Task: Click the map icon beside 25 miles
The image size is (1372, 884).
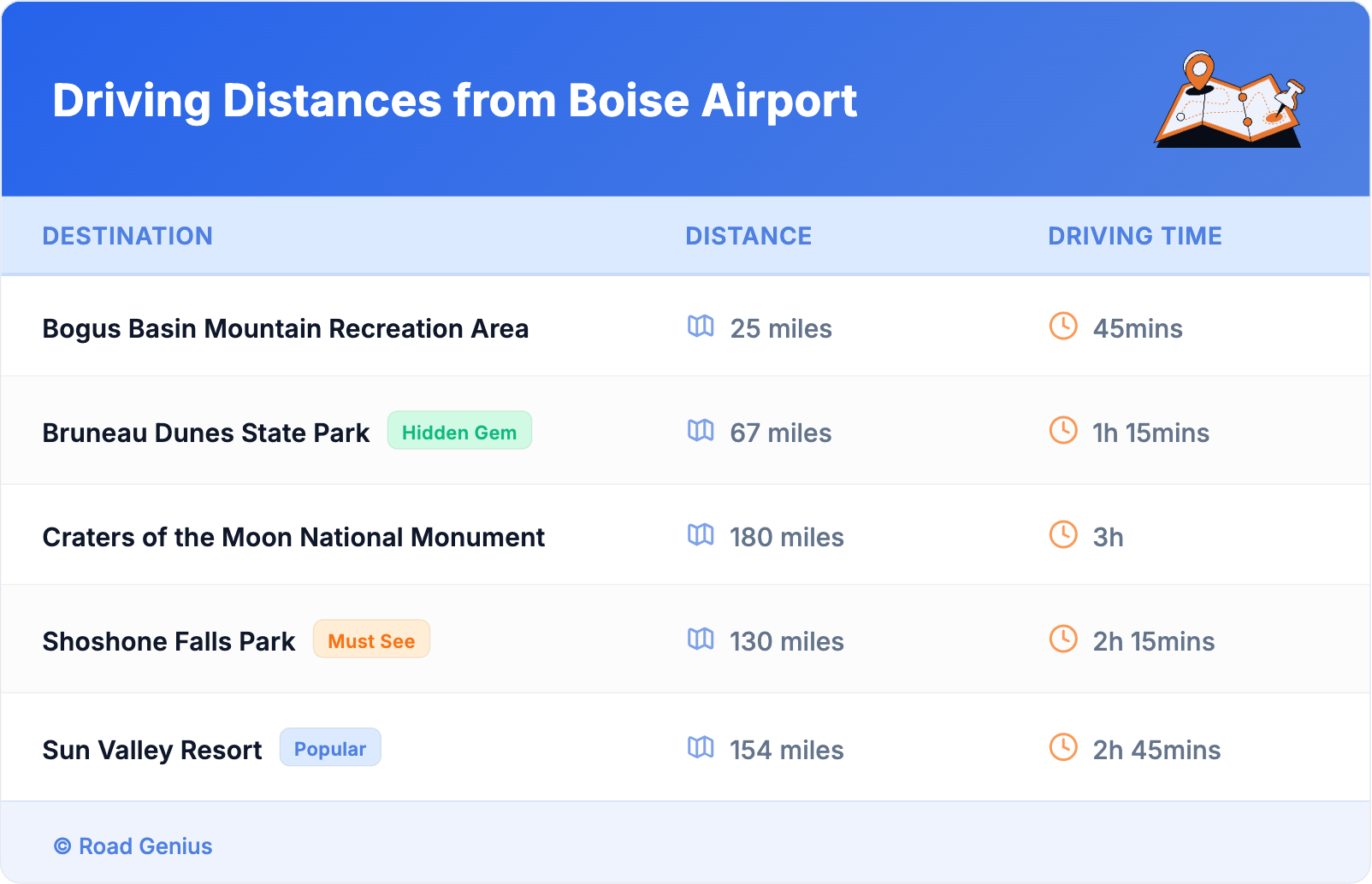Action: [x=701, y=327]
